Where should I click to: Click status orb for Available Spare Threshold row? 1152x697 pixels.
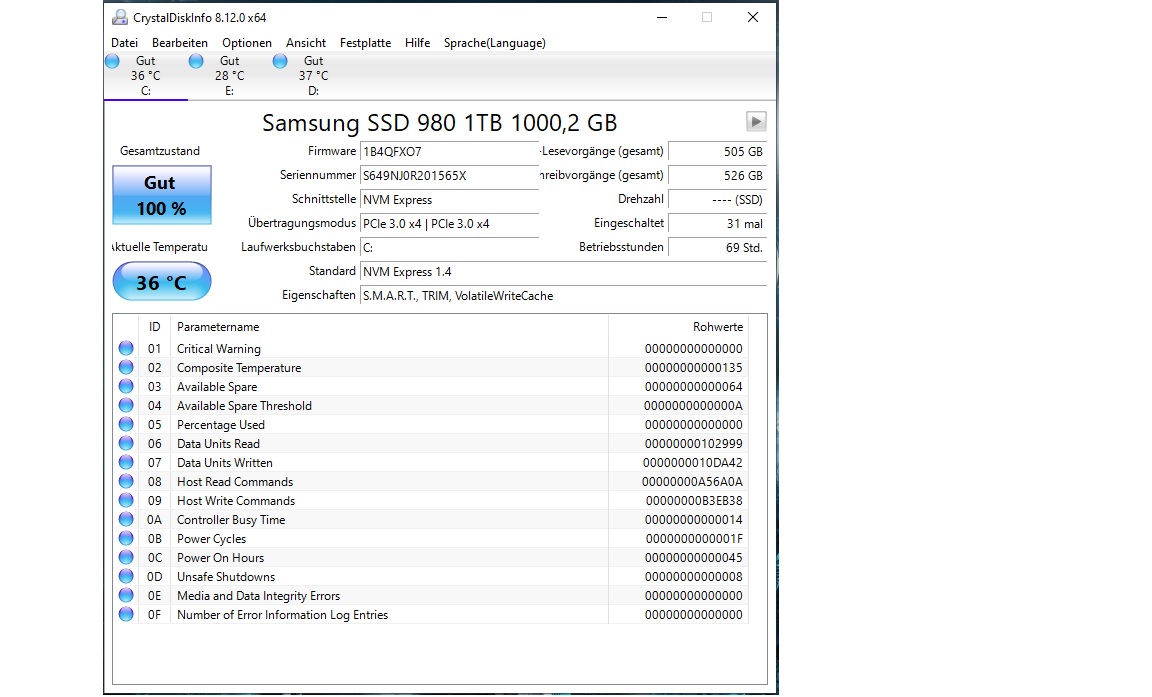pos(126,405)
